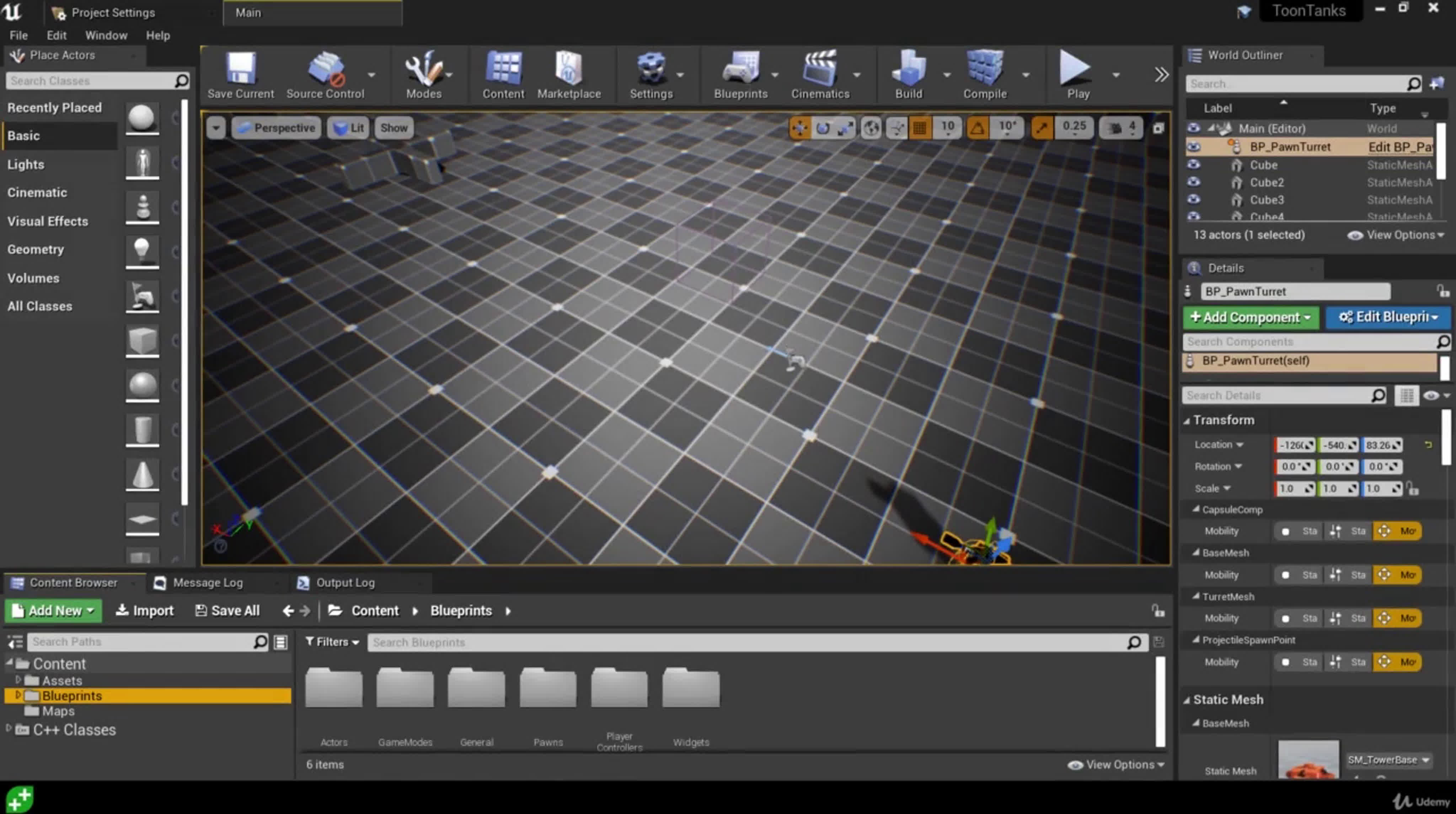
Task: Click the Import button in the Content Browser
Action: 145,611
